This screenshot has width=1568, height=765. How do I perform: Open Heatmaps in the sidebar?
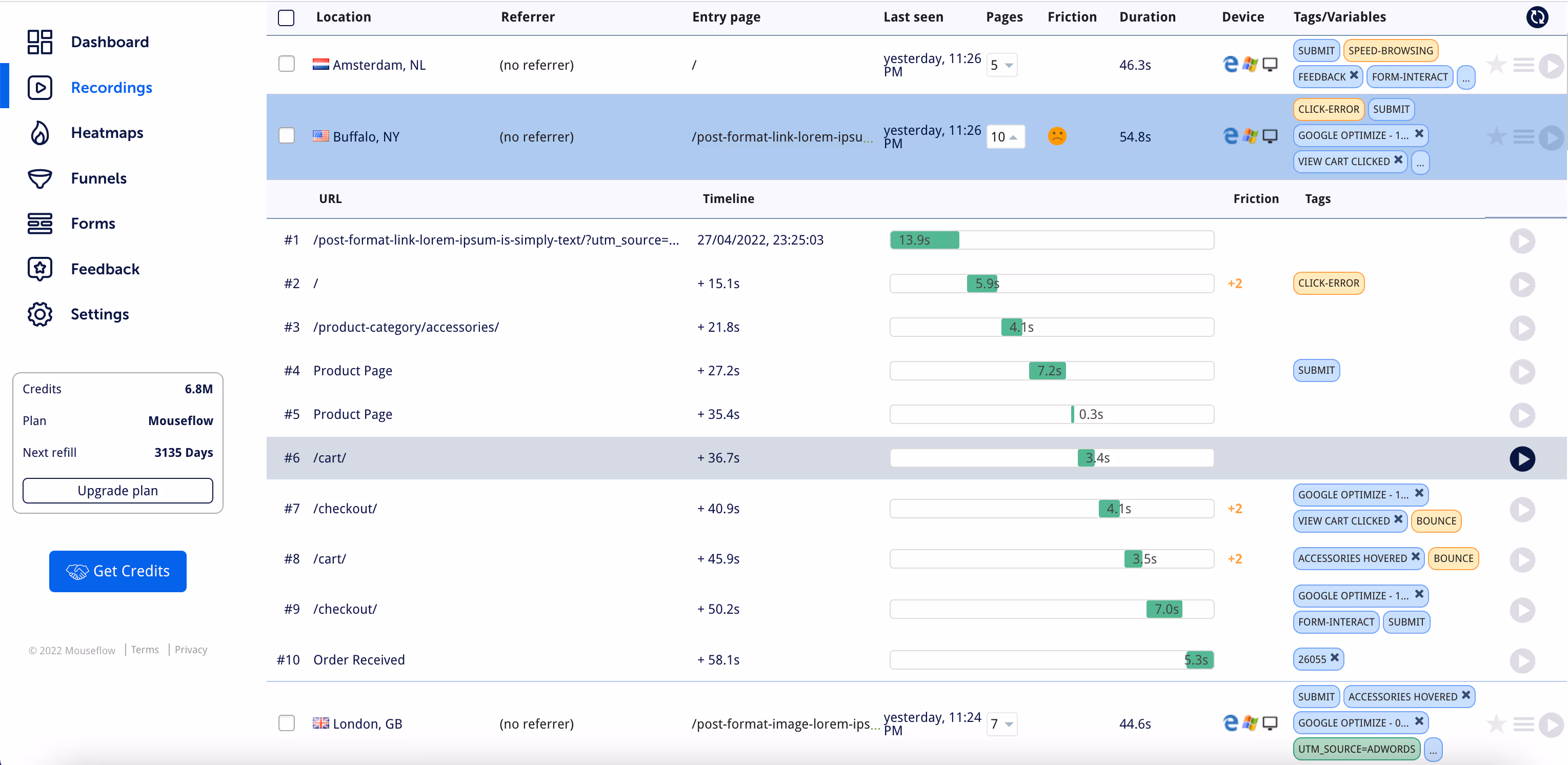coord(107,133)
